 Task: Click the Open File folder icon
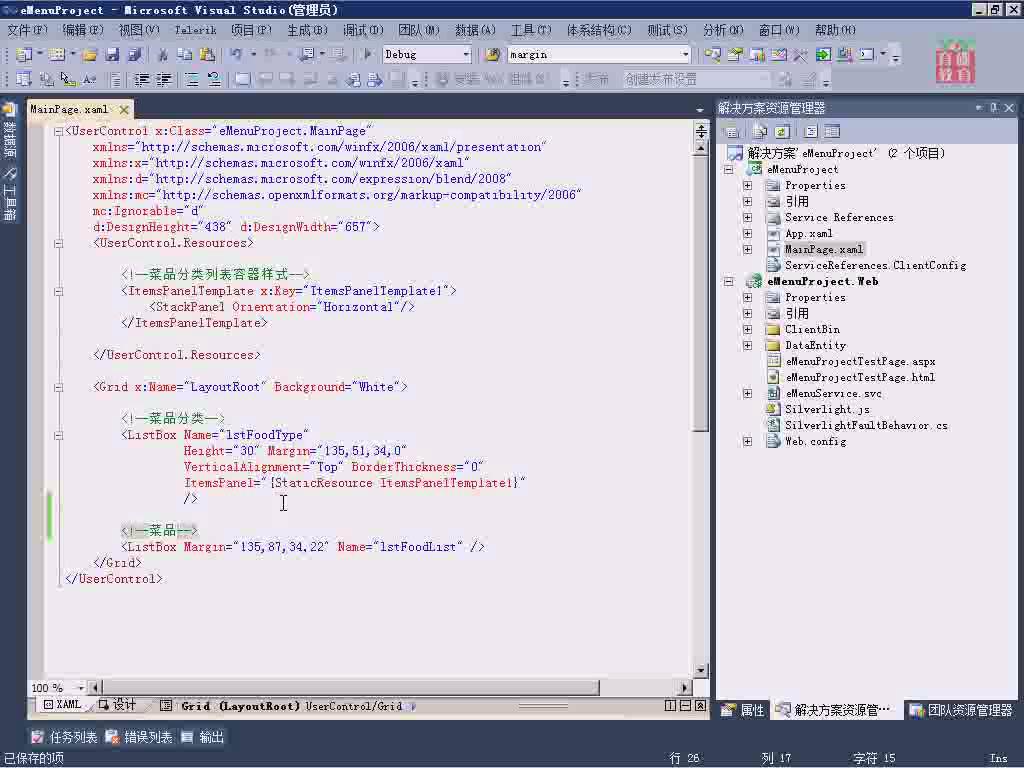[89, 55]
